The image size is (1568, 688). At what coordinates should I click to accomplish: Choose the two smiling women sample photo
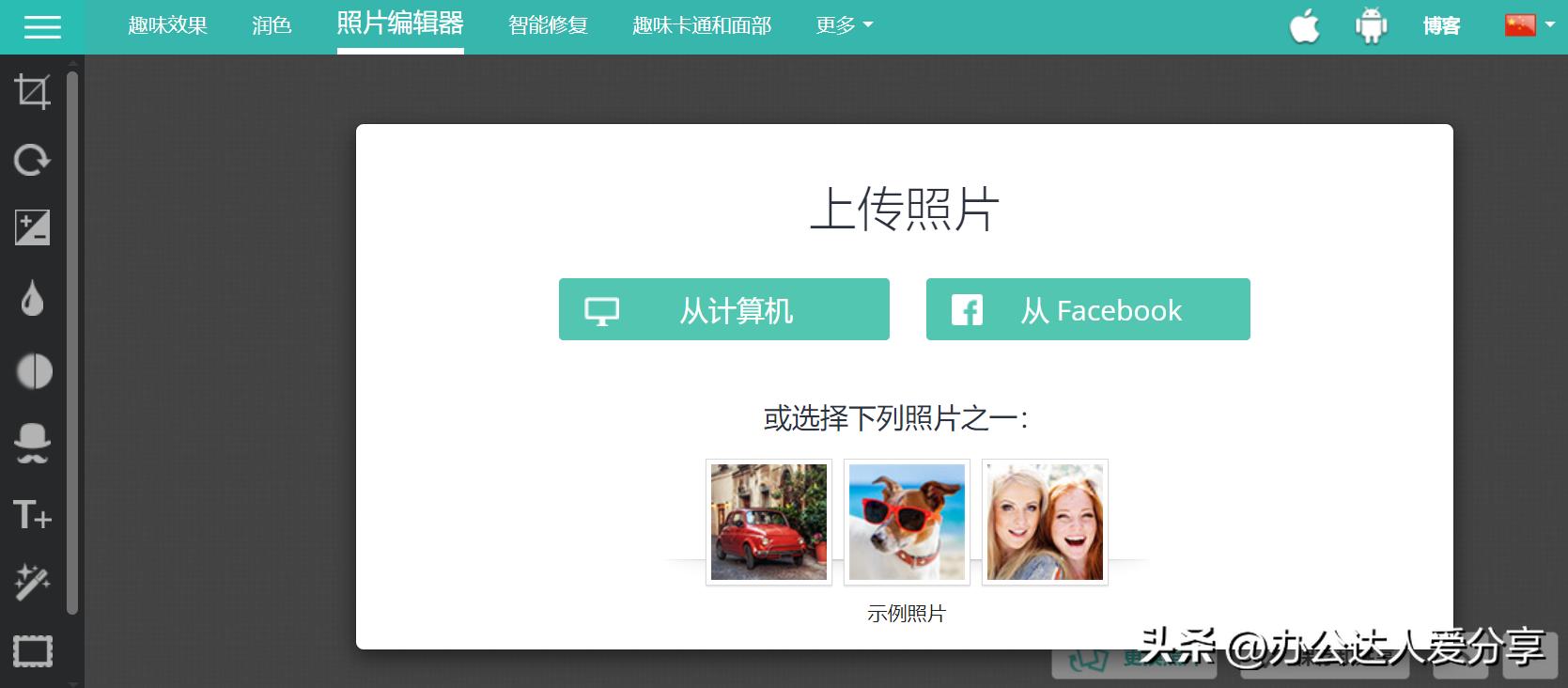pyautogui.click(x=1045, y=523)
